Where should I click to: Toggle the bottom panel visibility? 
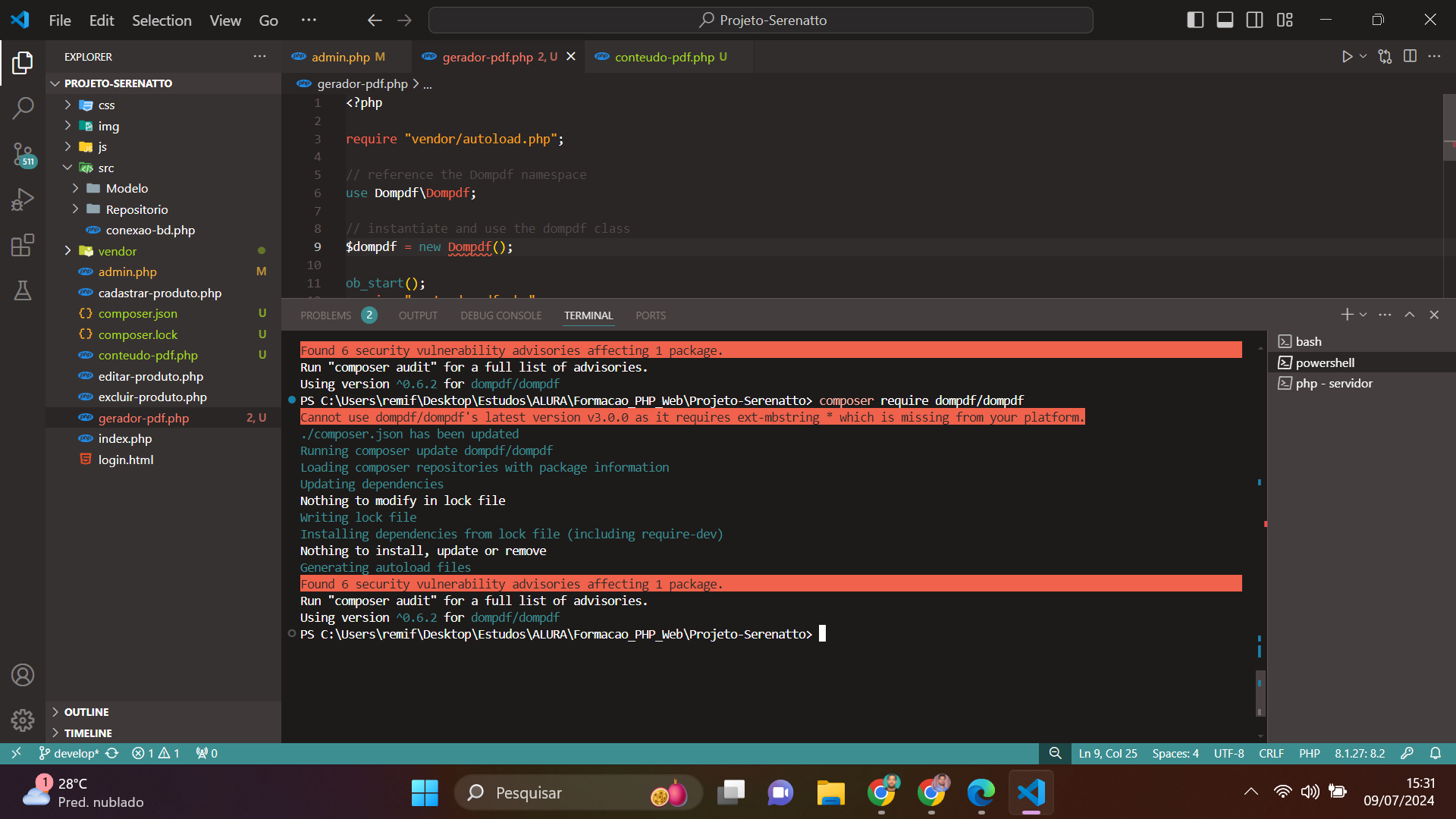(x=1225, y=20)
